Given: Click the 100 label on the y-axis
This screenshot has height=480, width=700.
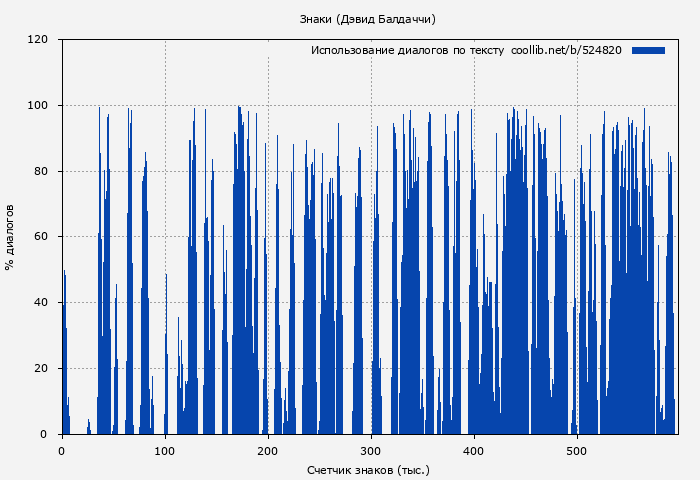Looking at the screenshot, I should (x=38, y=106).
